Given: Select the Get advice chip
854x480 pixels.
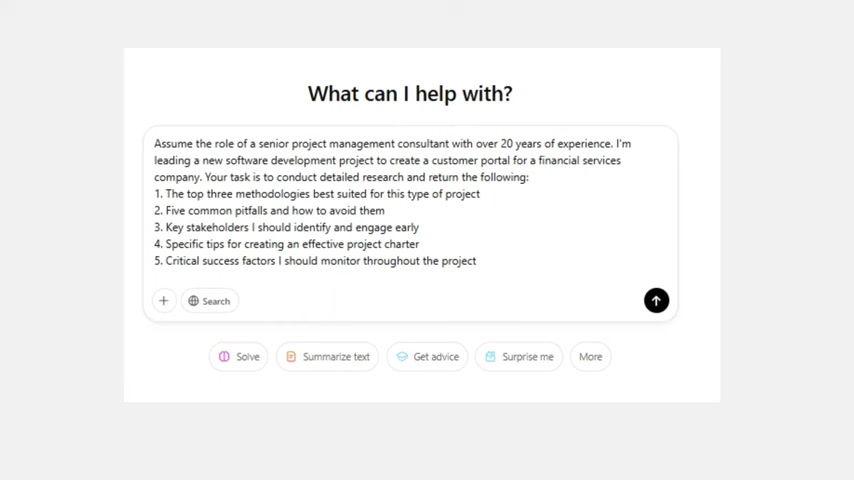Looking at the screenshot, I should 428,357.
